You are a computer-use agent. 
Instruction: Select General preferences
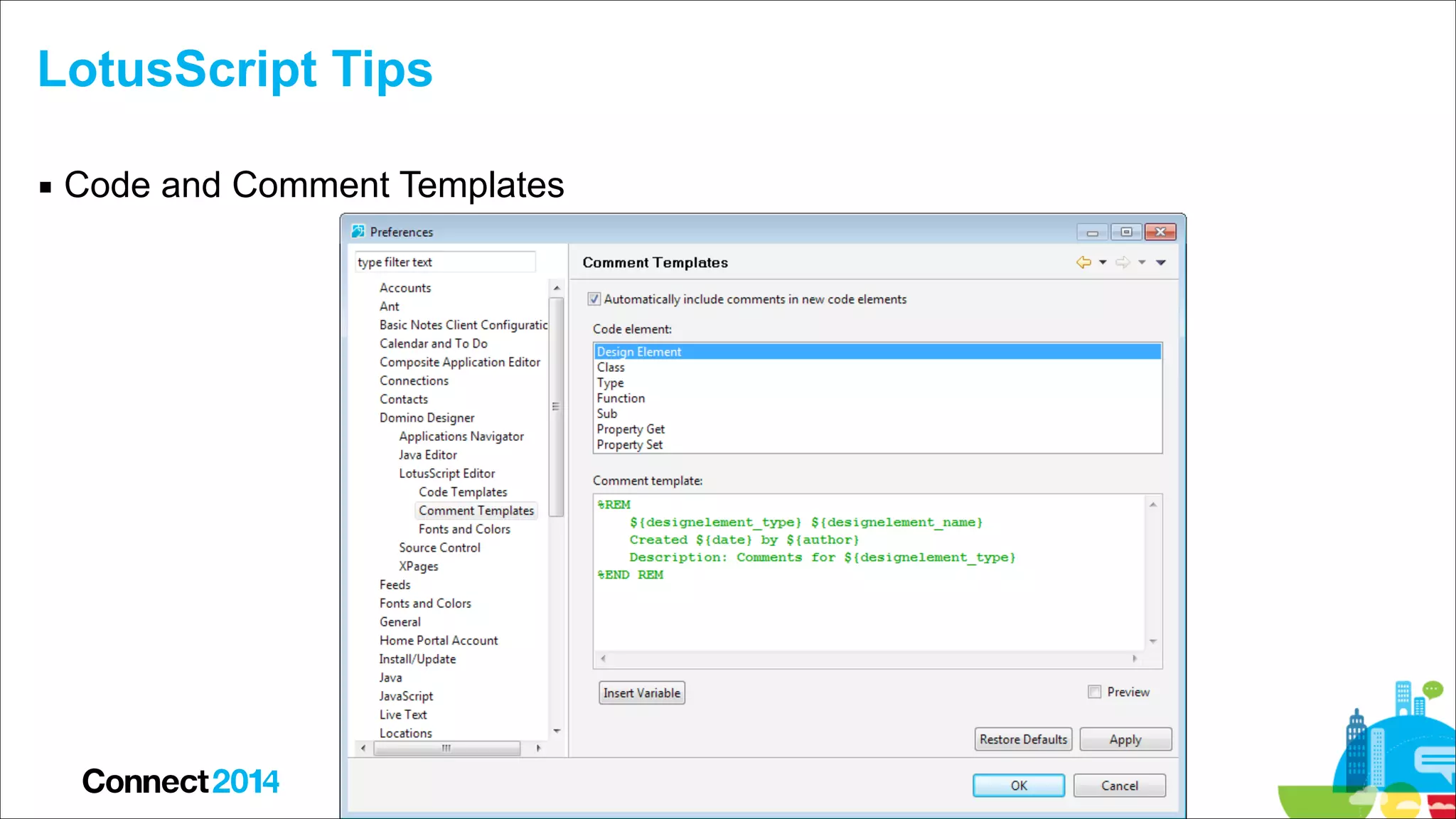coord(400,621)
